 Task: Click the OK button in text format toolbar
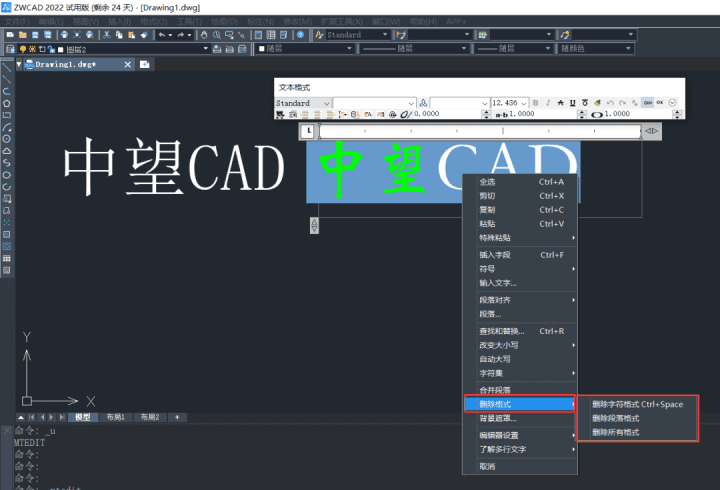tap(659, 103)
